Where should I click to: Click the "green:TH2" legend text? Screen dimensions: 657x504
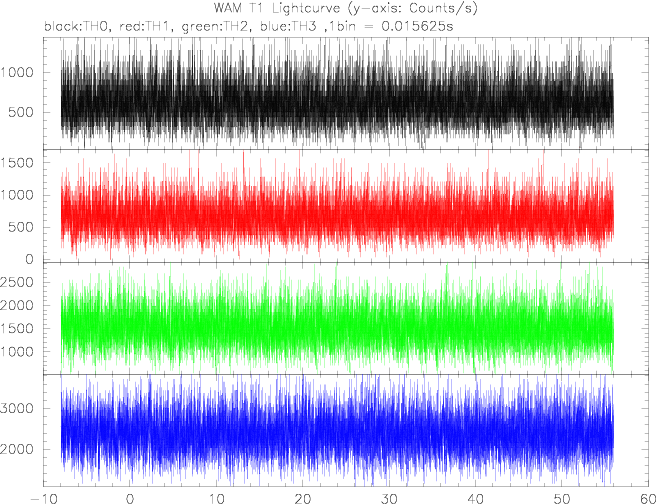pos(216,27)
